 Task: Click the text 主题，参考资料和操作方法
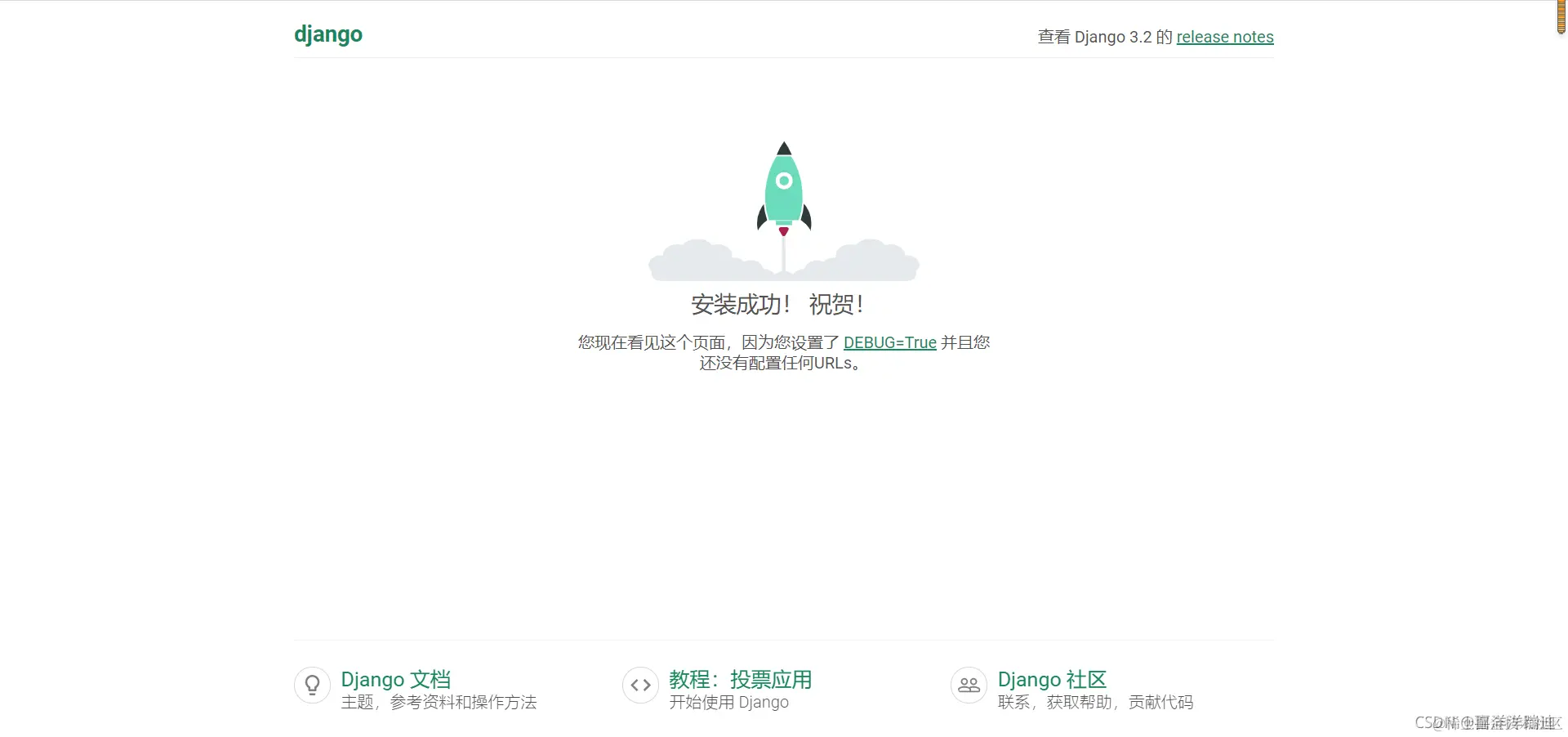pyautogui.click(x=439, y=702)
